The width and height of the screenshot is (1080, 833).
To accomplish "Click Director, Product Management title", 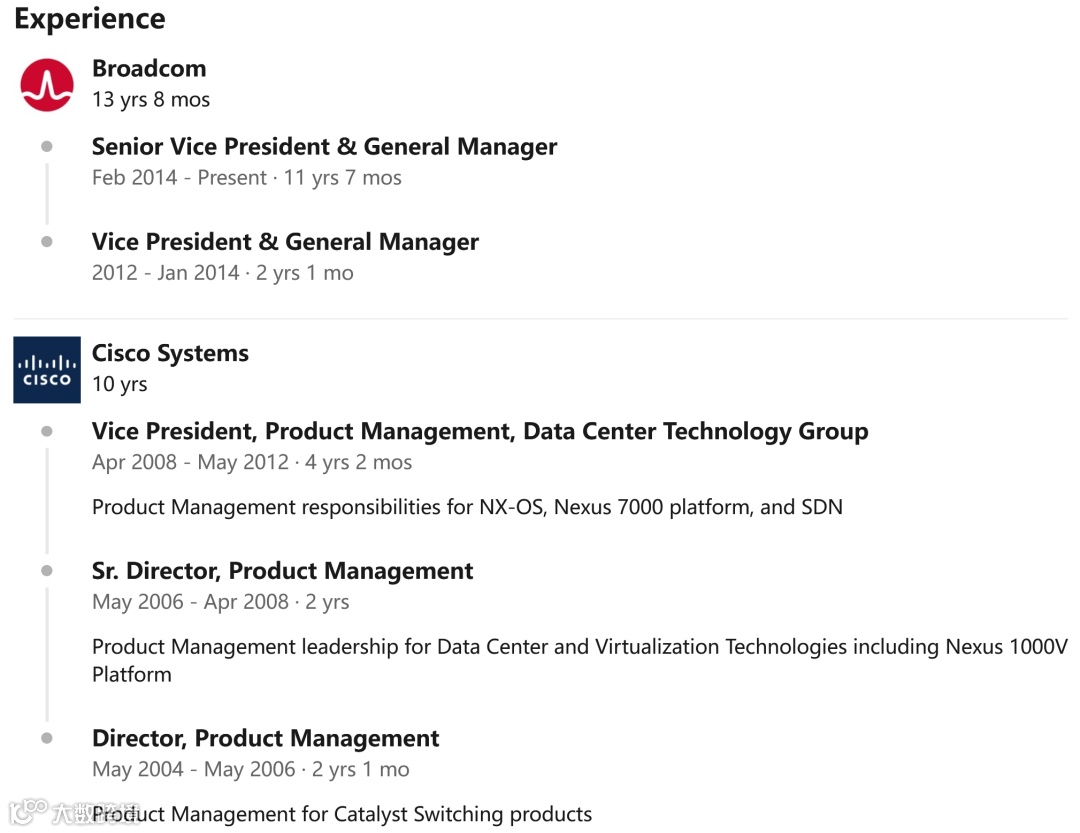I will pos(265,739).
